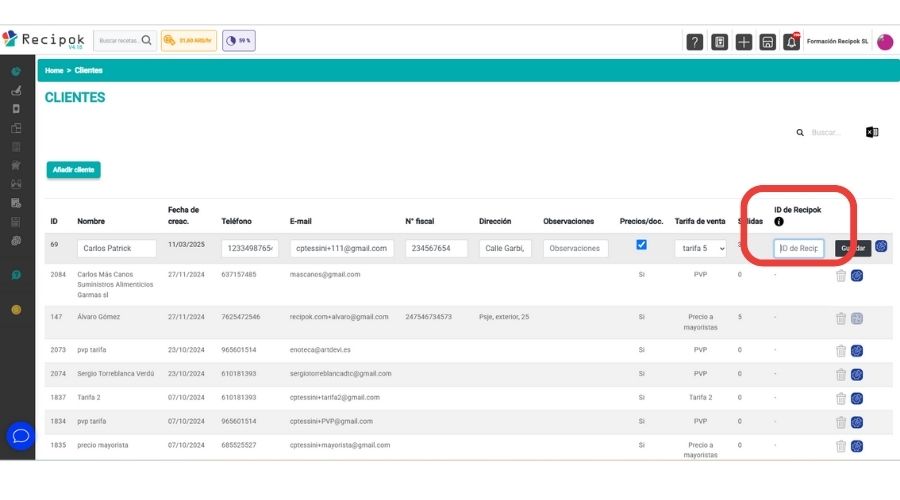Click blue round icon in Carlos Patrick row
Screen dimensions: 900x500
click(x=881, y=246)
